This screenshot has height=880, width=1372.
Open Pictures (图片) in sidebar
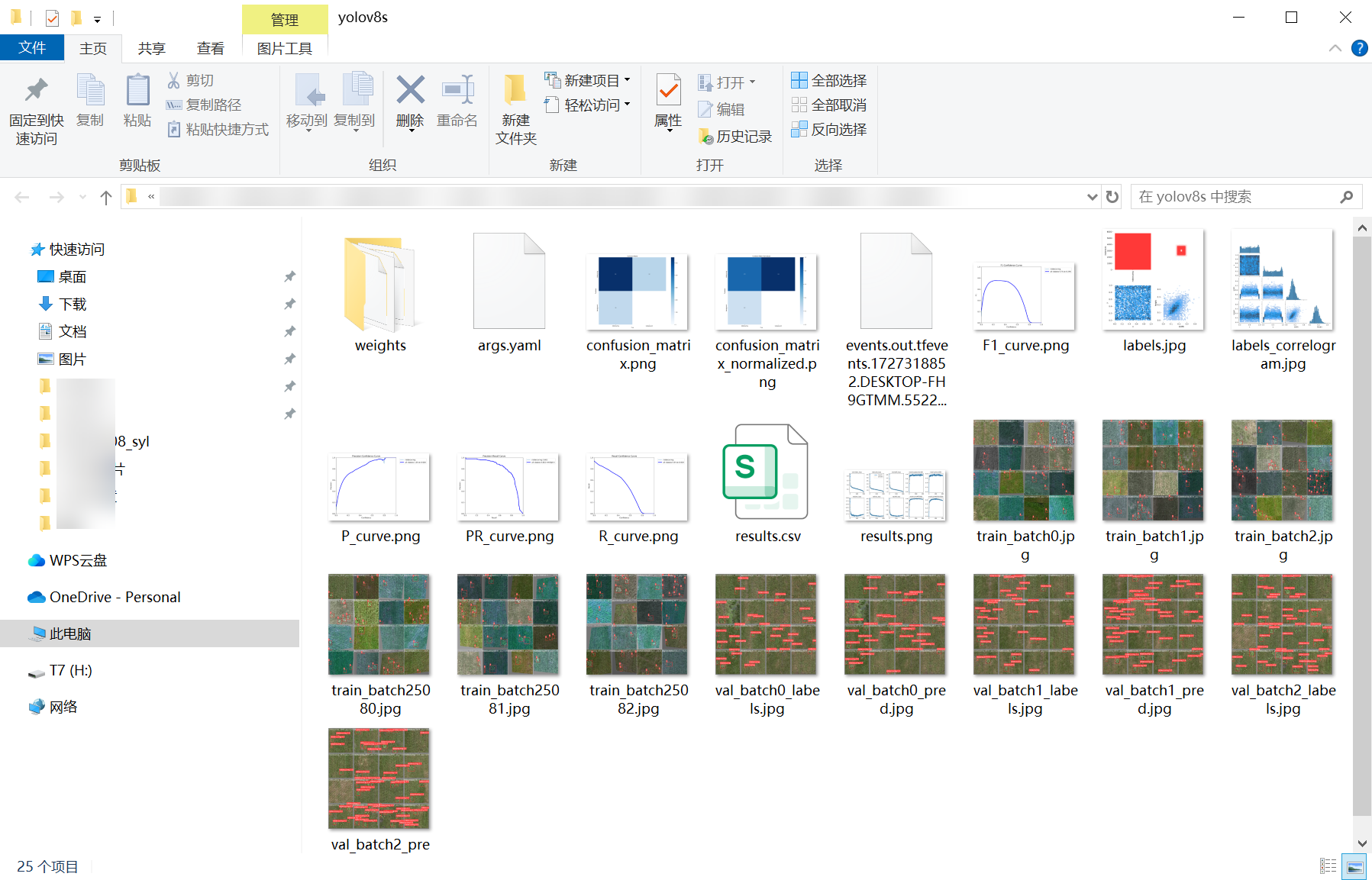coord(73,359)
